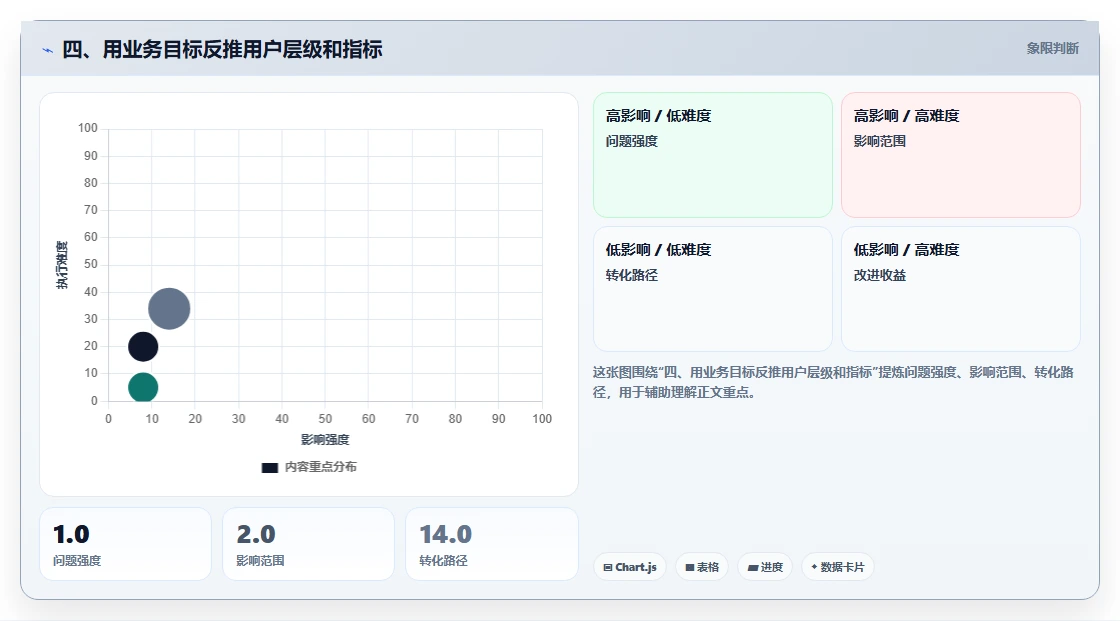This screenshot has height=621, width=1120.
Task: Click the 14.0 转化路径 data card
Action: pyautogui.click(x=491, y=544)
